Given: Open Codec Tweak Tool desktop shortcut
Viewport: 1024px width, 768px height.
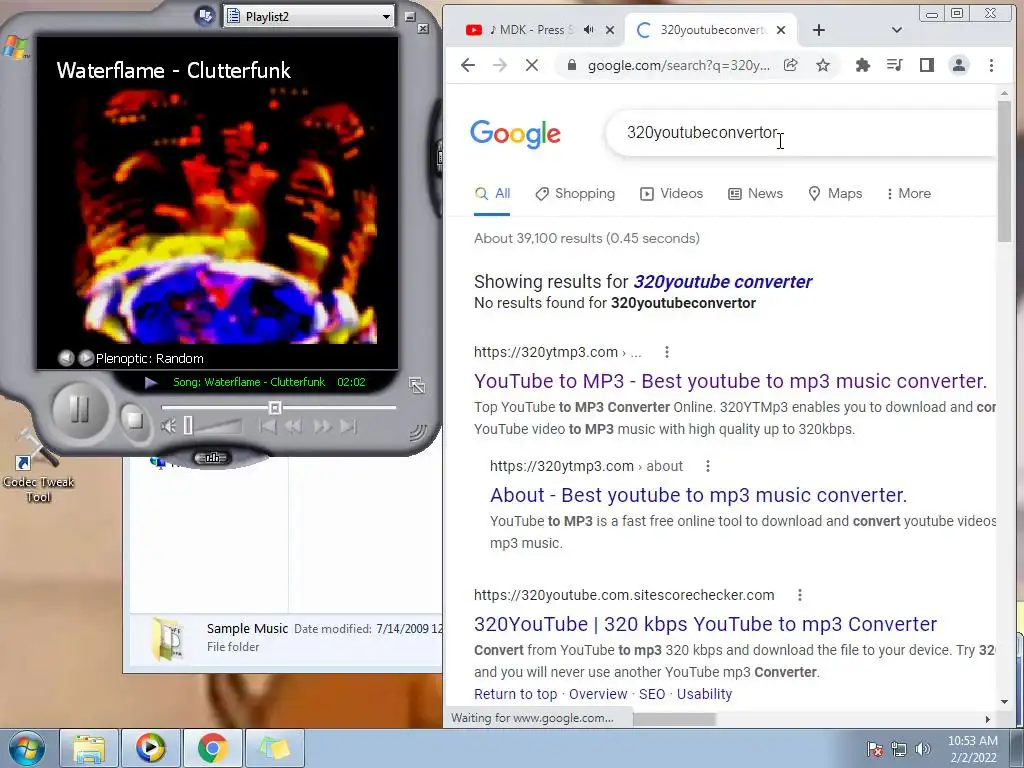Looking at the screenshot, I should click(38, 467).
